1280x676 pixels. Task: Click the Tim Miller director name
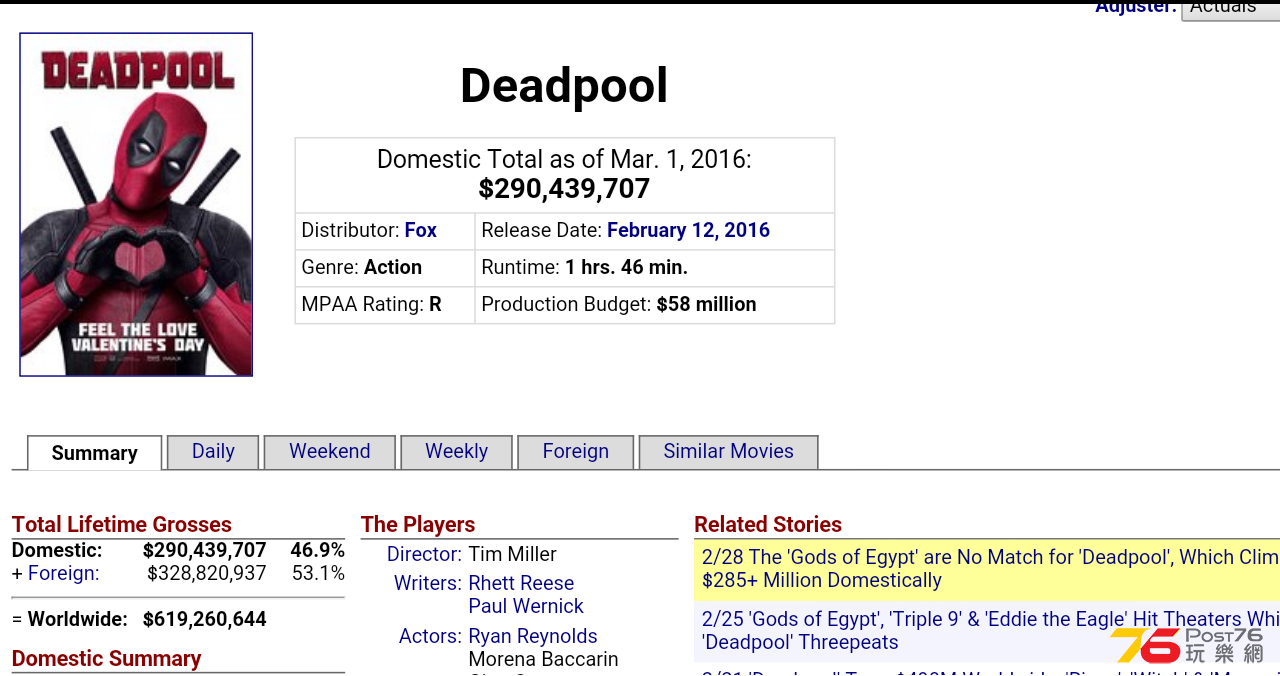click(513, 554)
